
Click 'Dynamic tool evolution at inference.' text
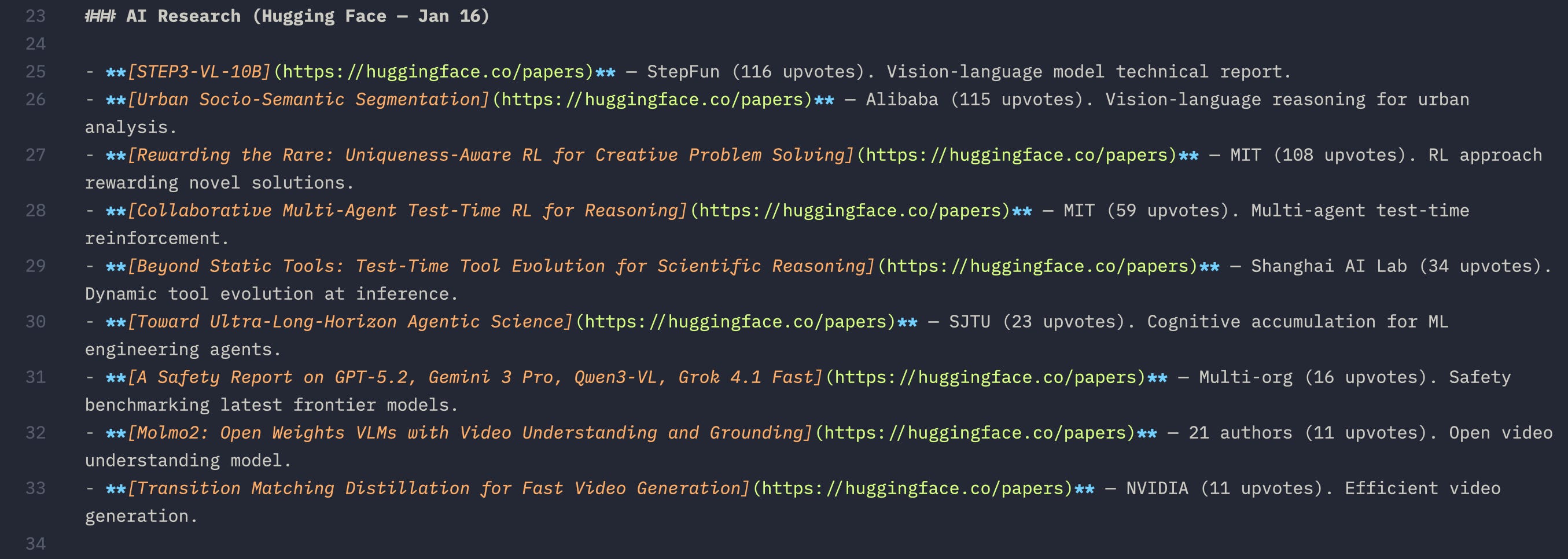pyautogui.click(x=271, y=294)
